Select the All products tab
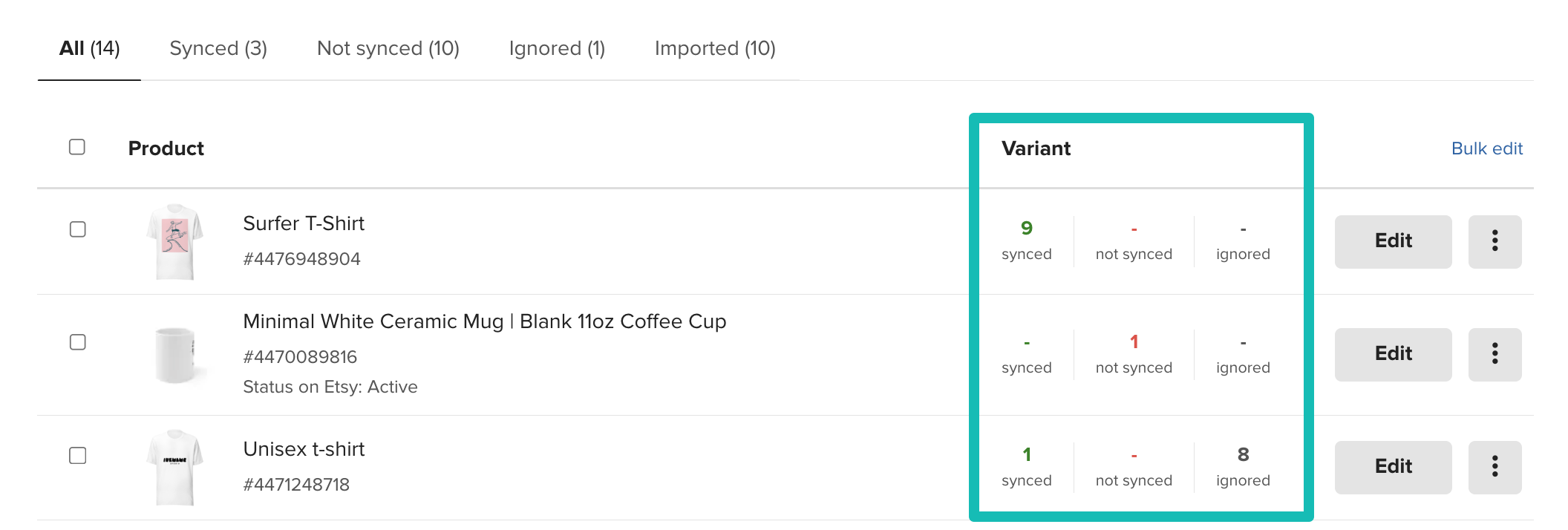Viewport: 1568px width, 530px height. click(89, 48)
